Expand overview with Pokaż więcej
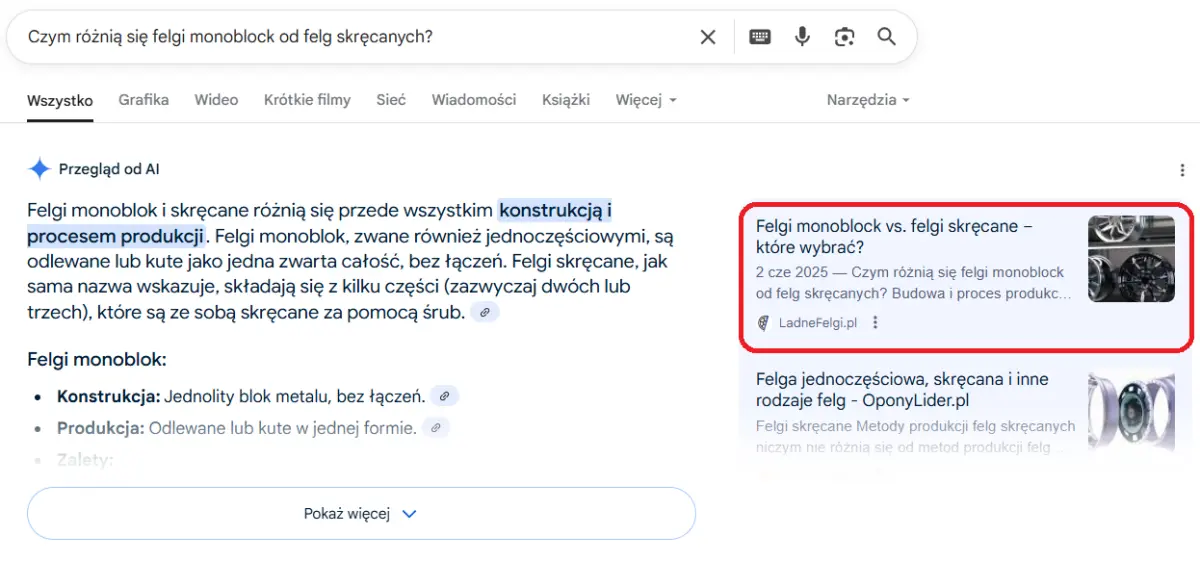 click(x=360, y=514)
